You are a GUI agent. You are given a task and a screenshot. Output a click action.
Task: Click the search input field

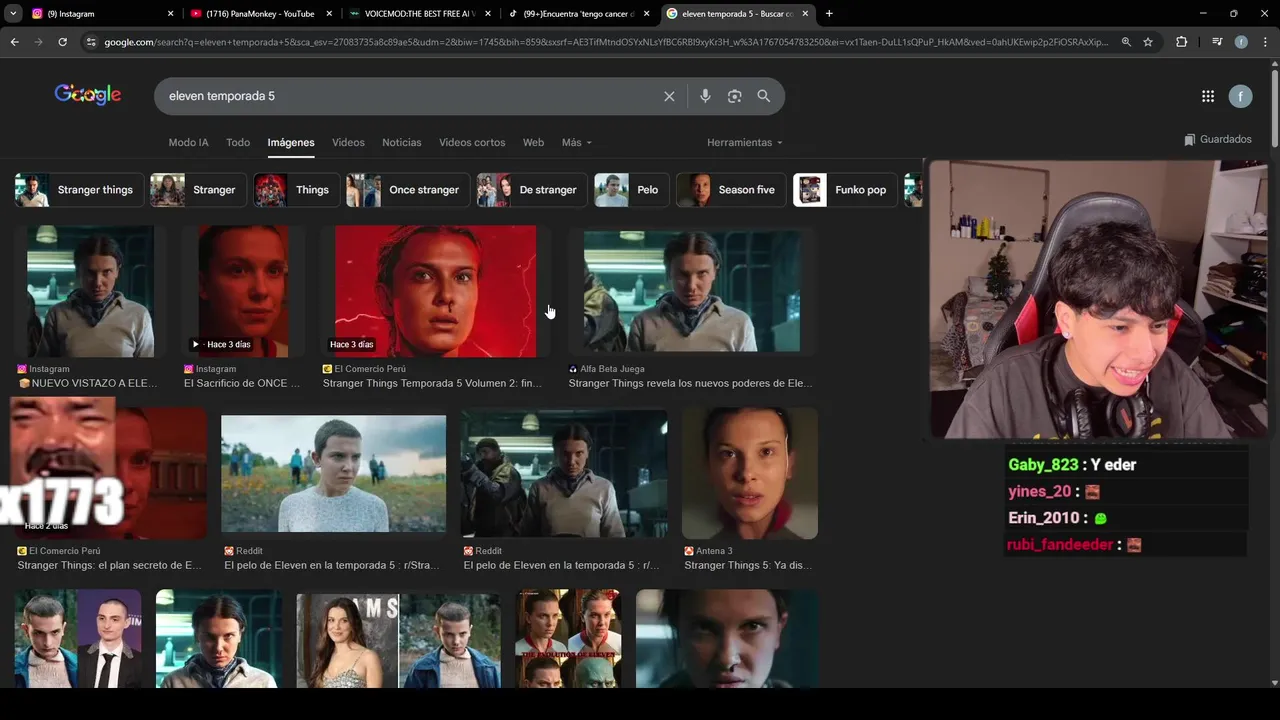point(410,96)
